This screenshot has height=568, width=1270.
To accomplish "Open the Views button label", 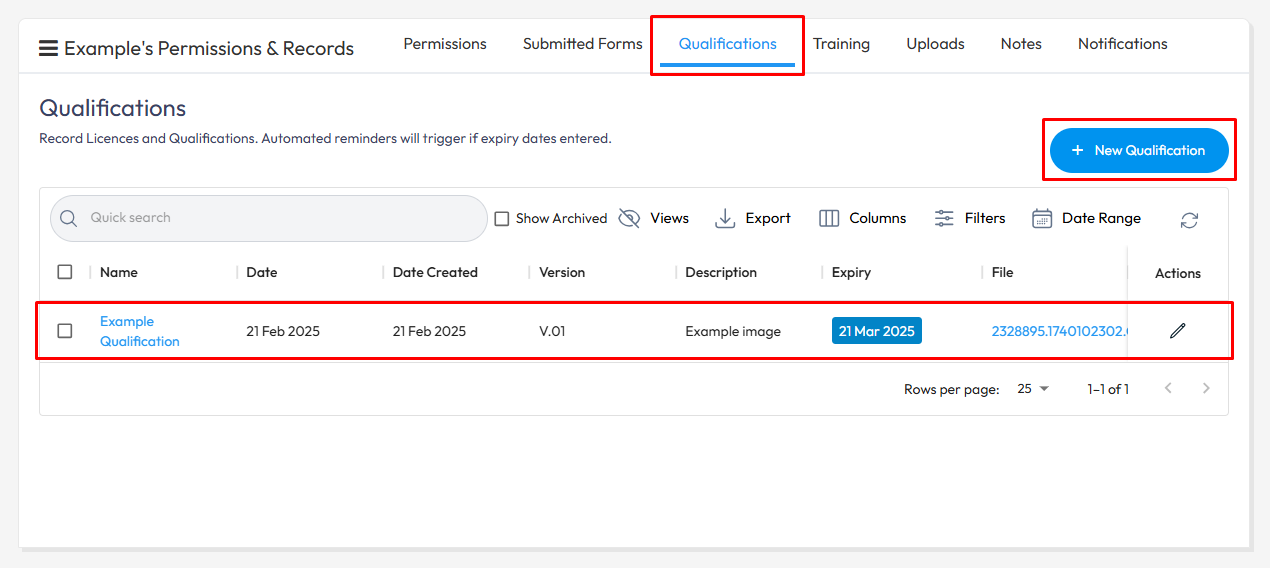I will 669,218.
